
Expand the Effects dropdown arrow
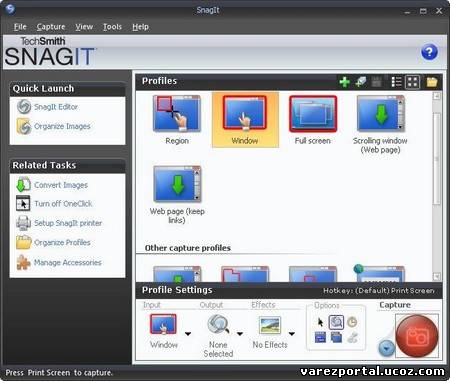pyautogui.click(x=292, y=334)
